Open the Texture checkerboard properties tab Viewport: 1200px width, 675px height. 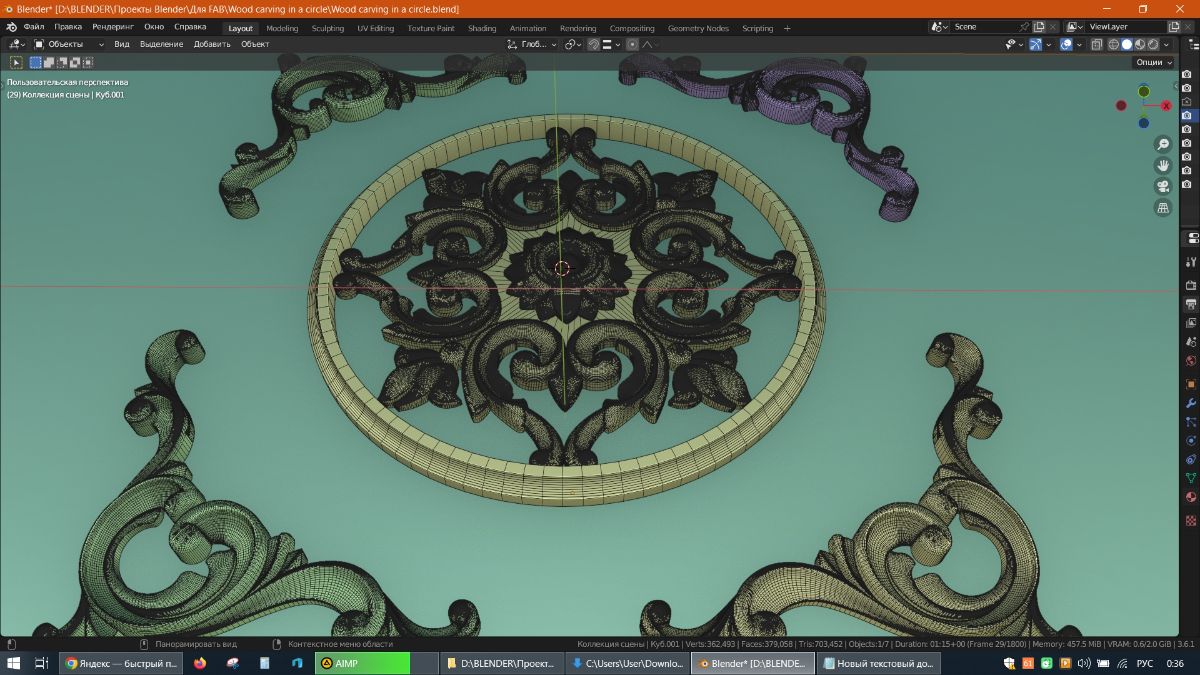point(1191,520)
